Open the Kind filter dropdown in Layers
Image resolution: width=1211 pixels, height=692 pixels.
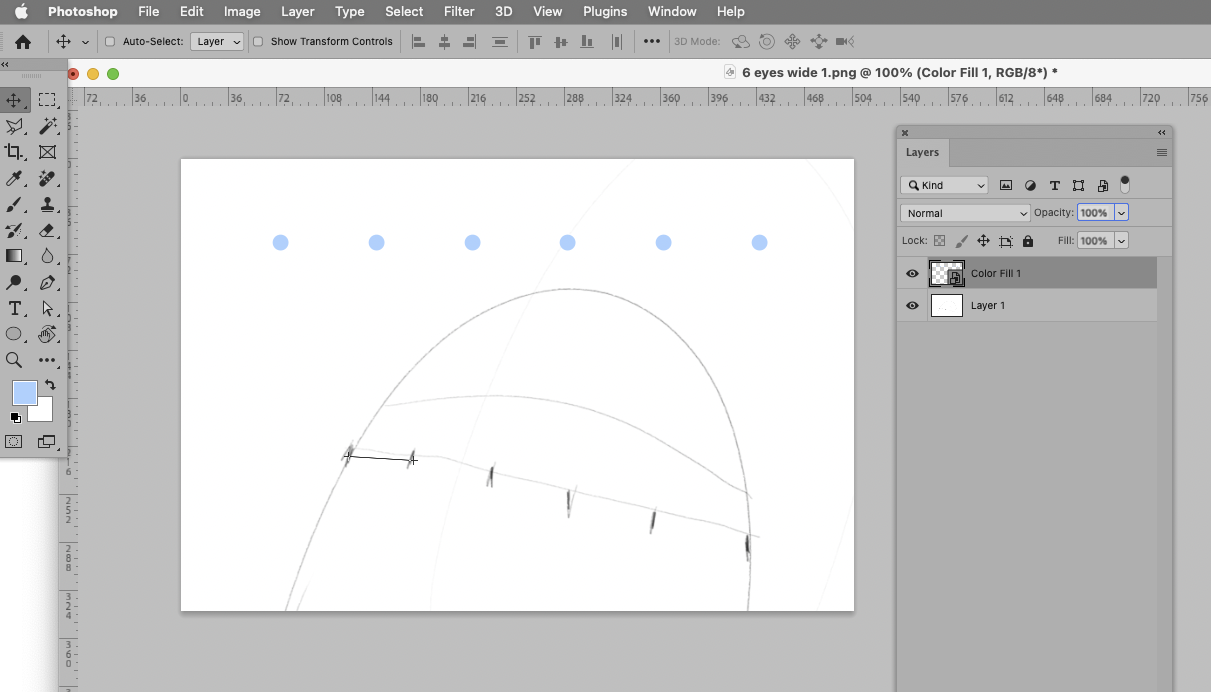click(943, 184)
